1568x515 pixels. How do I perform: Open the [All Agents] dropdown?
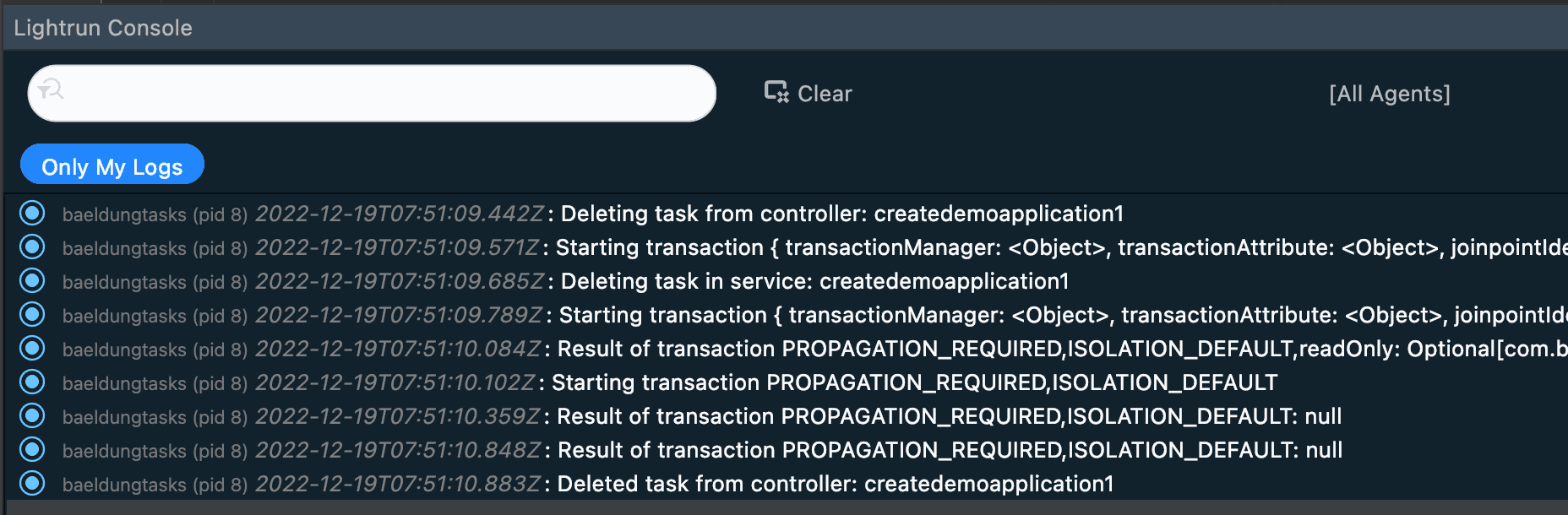point(1389,94)
